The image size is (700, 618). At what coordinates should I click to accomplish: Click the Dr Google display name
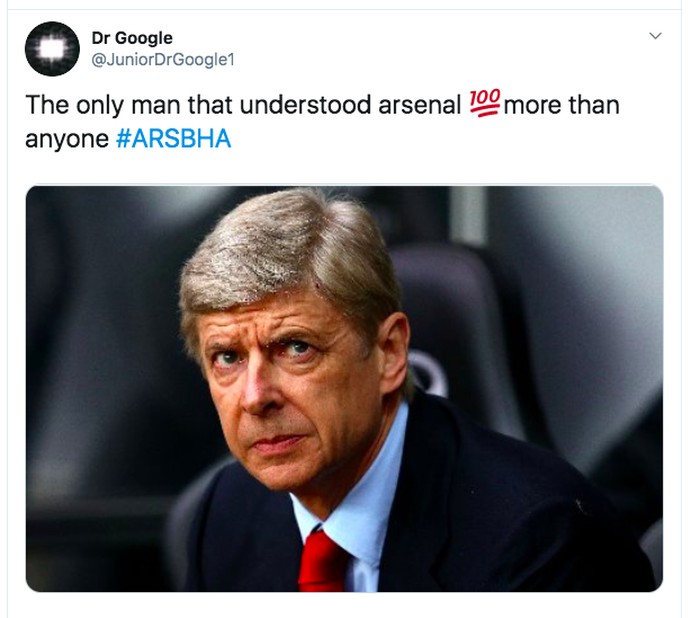click(132, 38)
